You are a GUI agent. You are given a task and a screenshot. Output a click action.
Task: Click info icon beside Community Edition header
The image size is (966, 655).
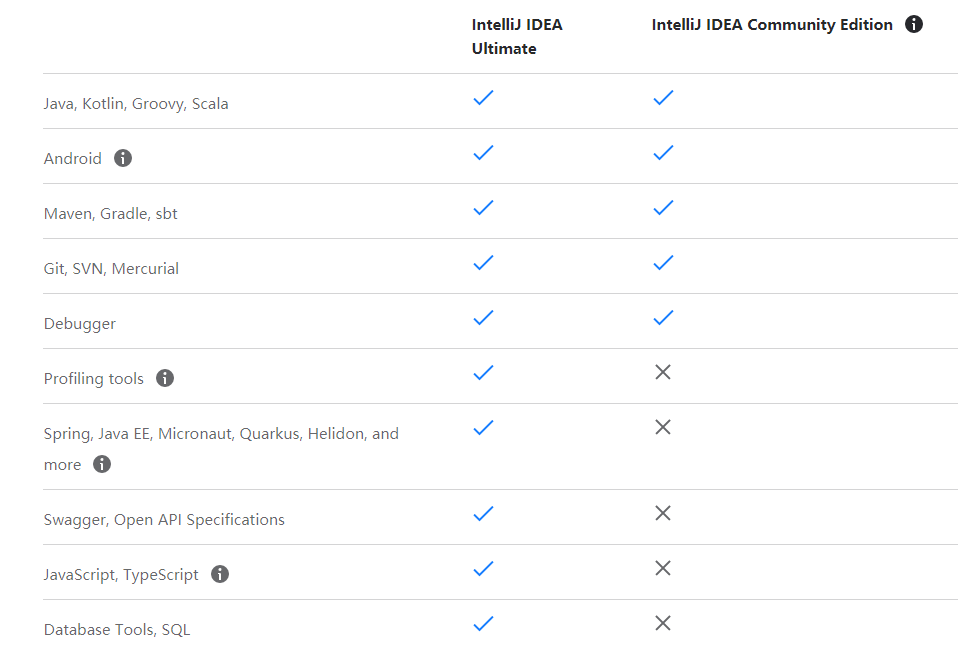pos(913,24)
